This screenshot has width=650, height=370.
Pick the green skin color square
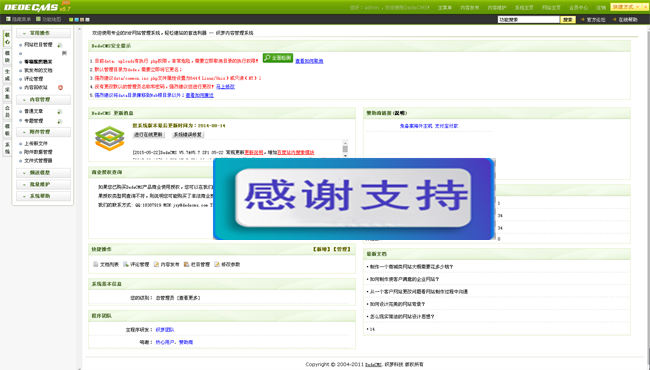pyautogui.click(x=71, y=19)
